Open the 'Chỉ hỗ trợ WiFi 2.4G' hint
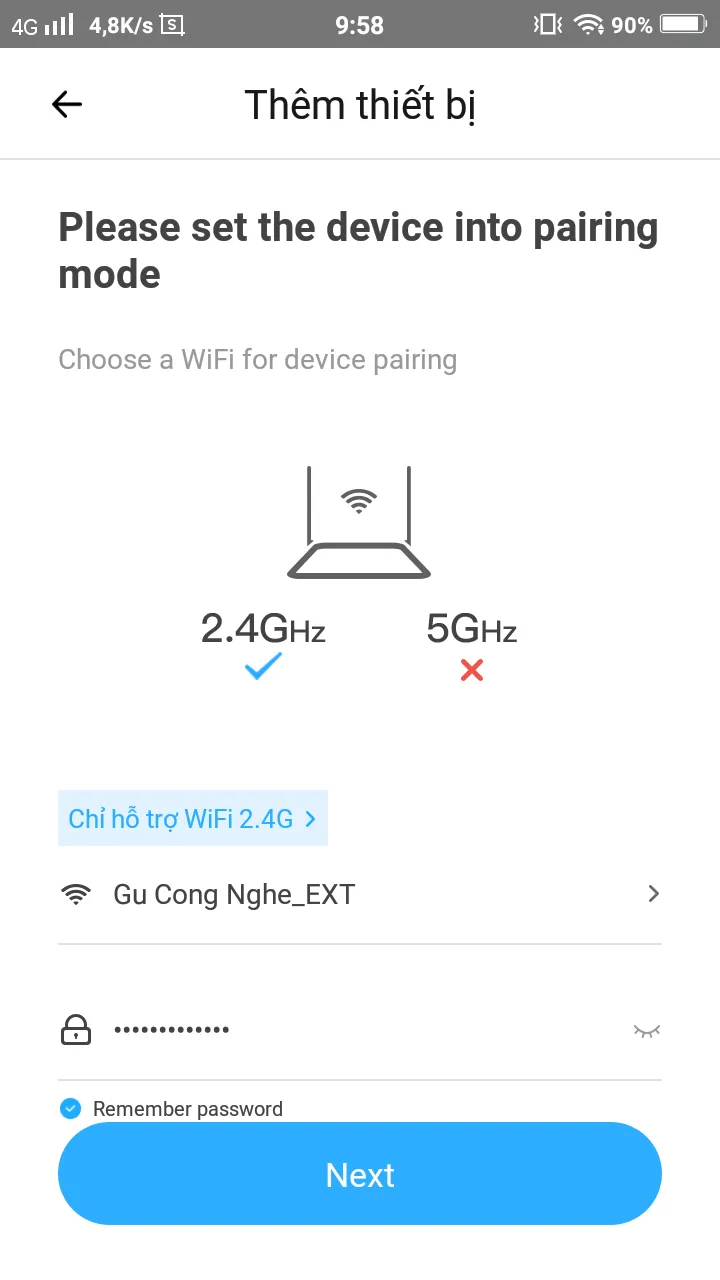The height and width of the screenshot is (1280, 720). tap(192, 819)
